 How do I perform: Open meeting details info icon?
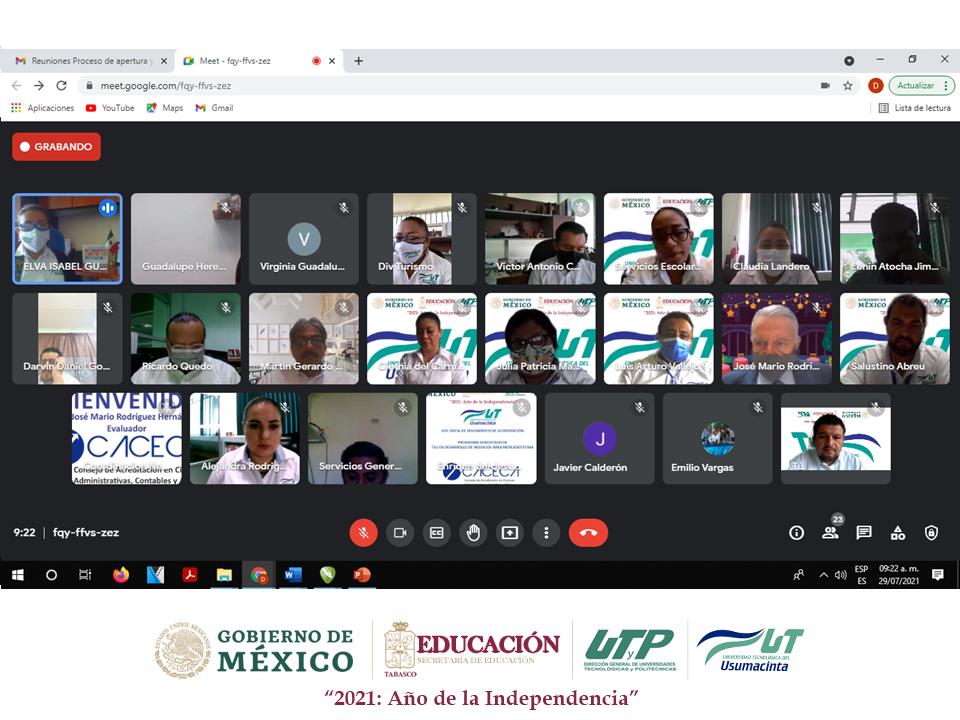click(796, 533)
